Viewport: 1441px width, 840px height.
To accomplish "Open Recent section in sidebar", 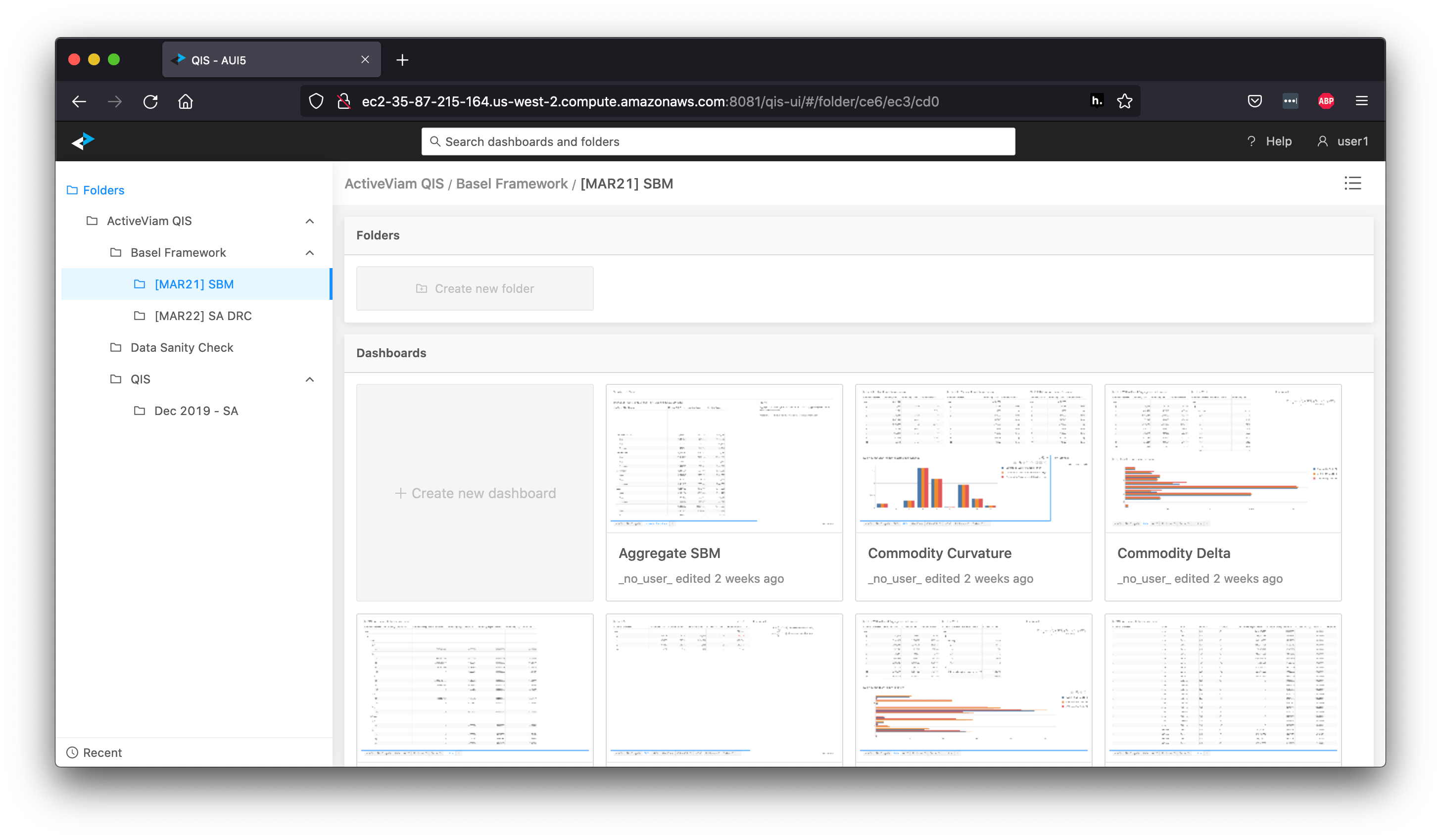I will click(x=95, y=752).
